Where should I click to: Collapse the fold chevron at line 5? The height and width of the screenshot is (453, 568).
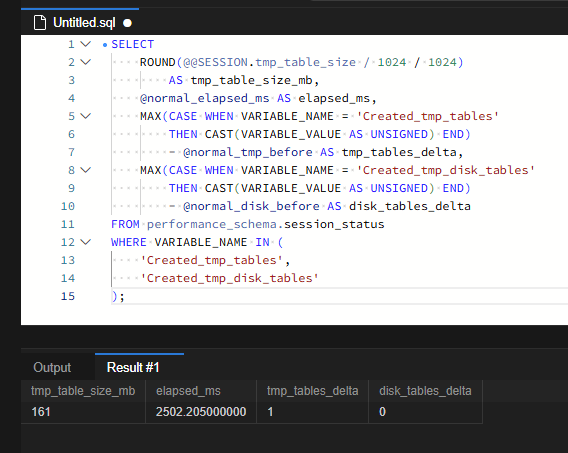85,116
